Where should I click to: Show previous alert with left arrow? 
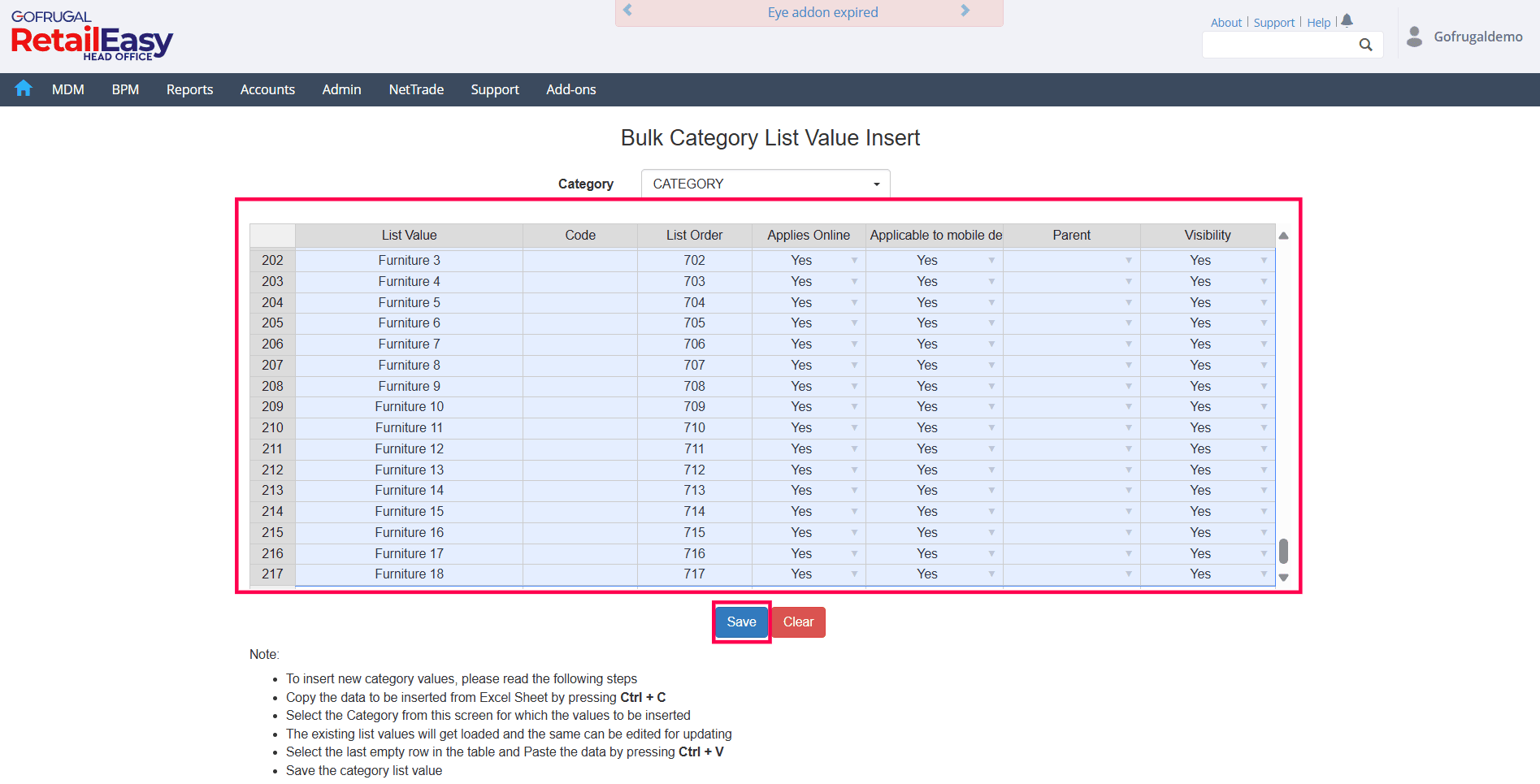coord(627,11)
